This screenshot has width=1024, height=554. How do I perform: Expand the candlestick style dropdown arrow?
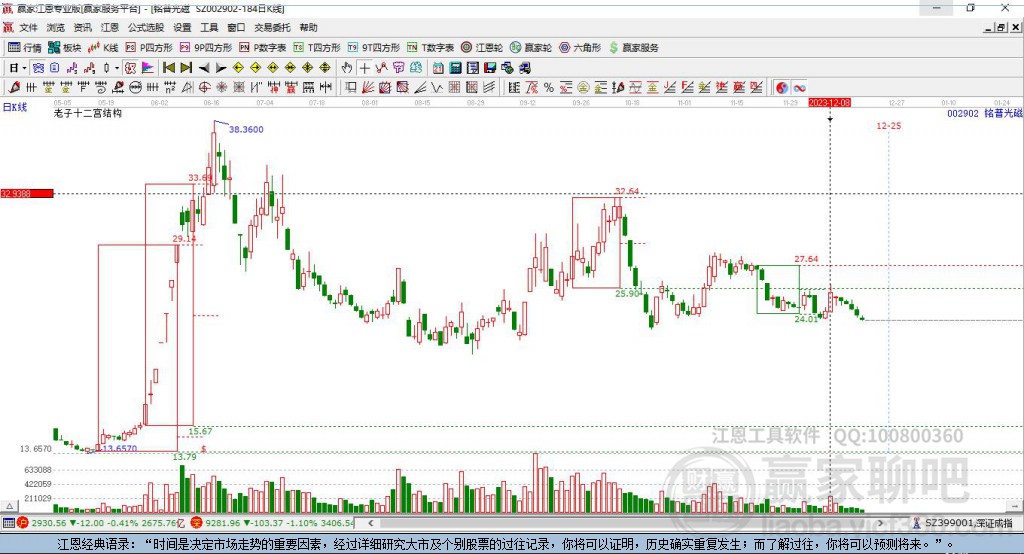[x=117, y=68]
